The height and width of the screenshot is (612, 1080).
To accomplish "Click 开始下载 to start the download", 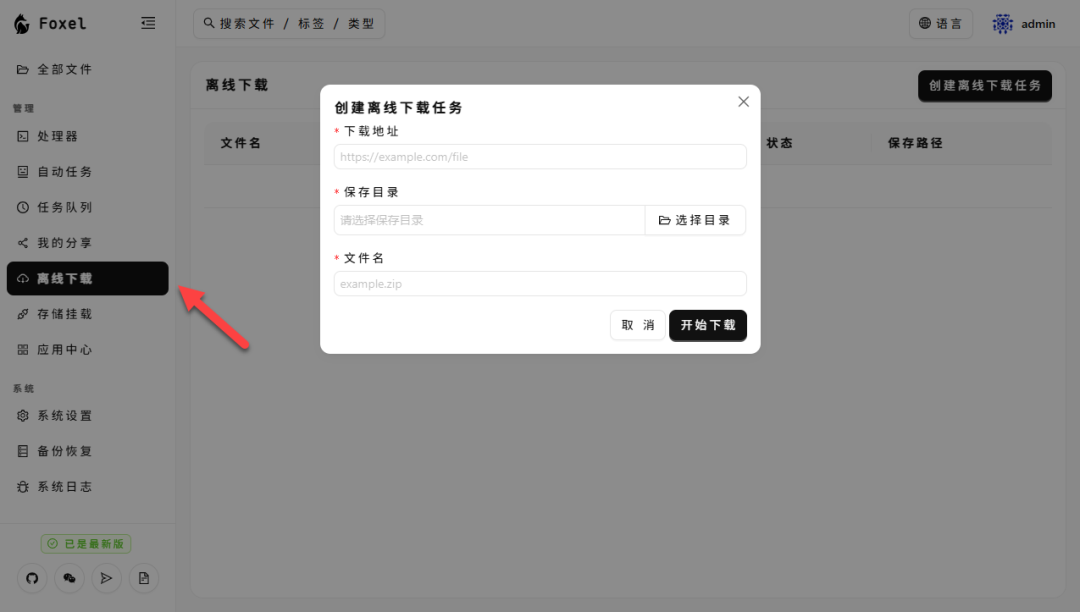I will [x=708, y=324].
